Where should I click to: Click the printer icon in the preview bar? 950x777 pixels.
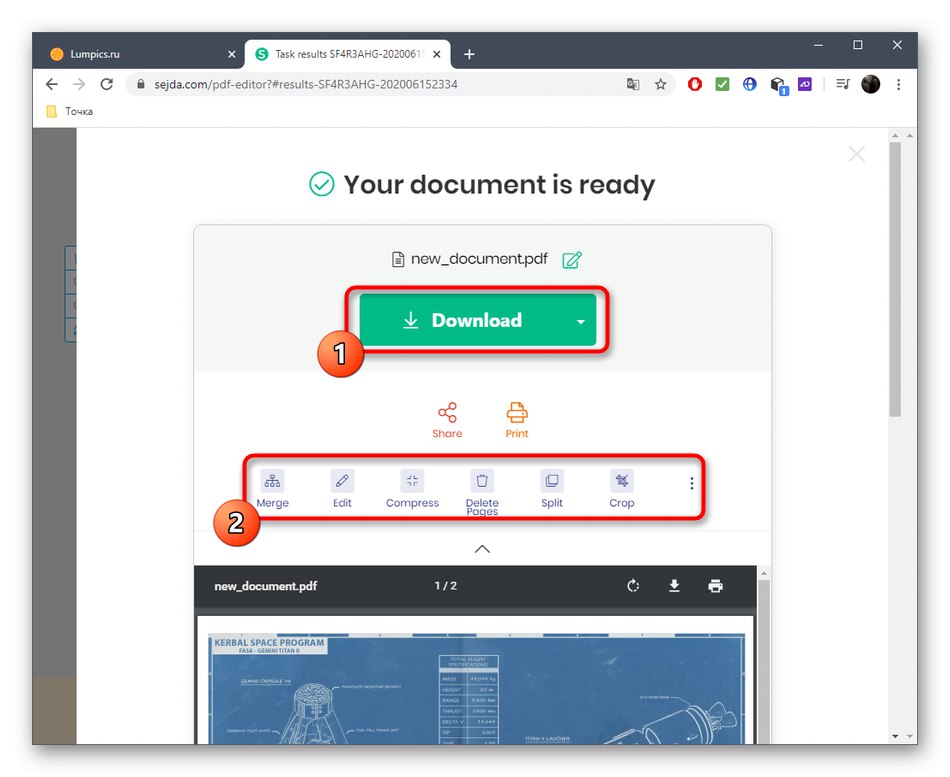click(x=716, y=586)
